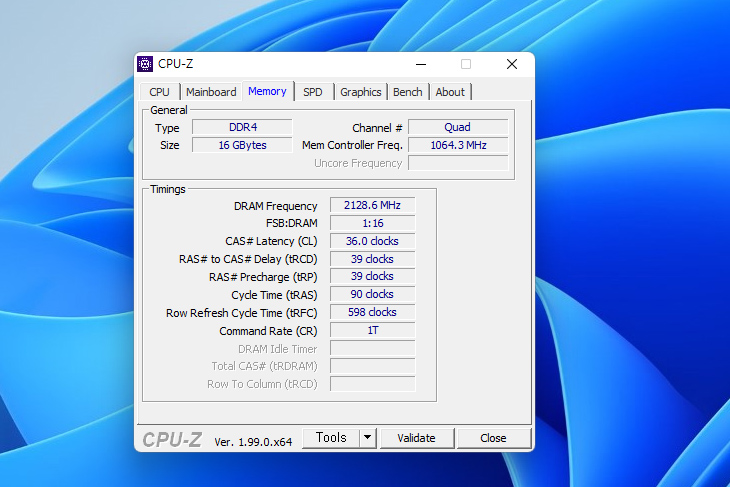Click the Ver. 1.99.0.x64 version text
Viewport: 730px width, 487px height.
tap(253, 442)
